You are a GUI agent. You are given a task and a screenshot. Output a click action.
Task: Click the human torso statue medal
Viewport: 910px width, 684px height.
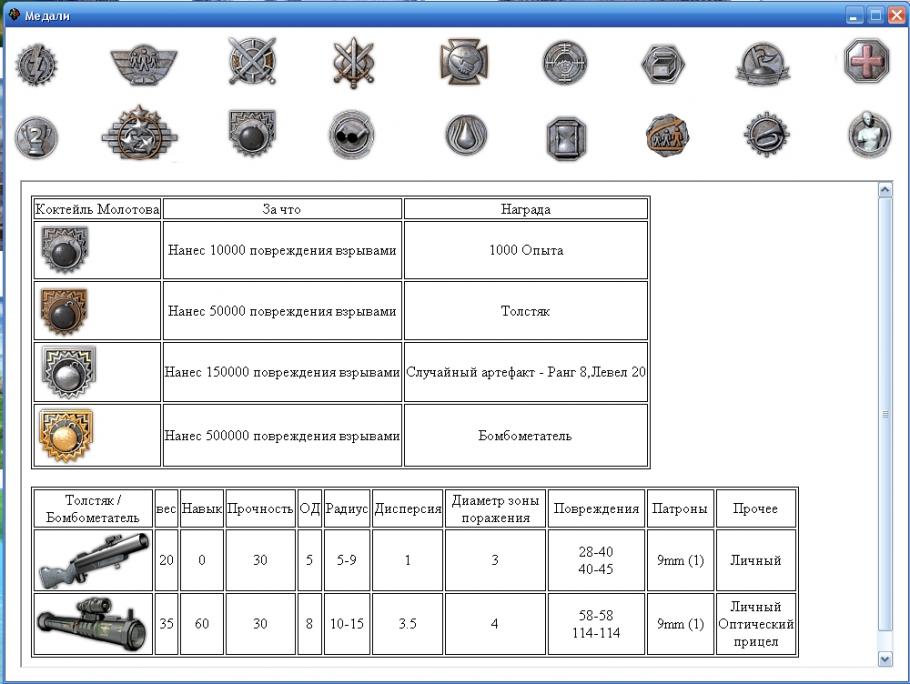(868, 135)
